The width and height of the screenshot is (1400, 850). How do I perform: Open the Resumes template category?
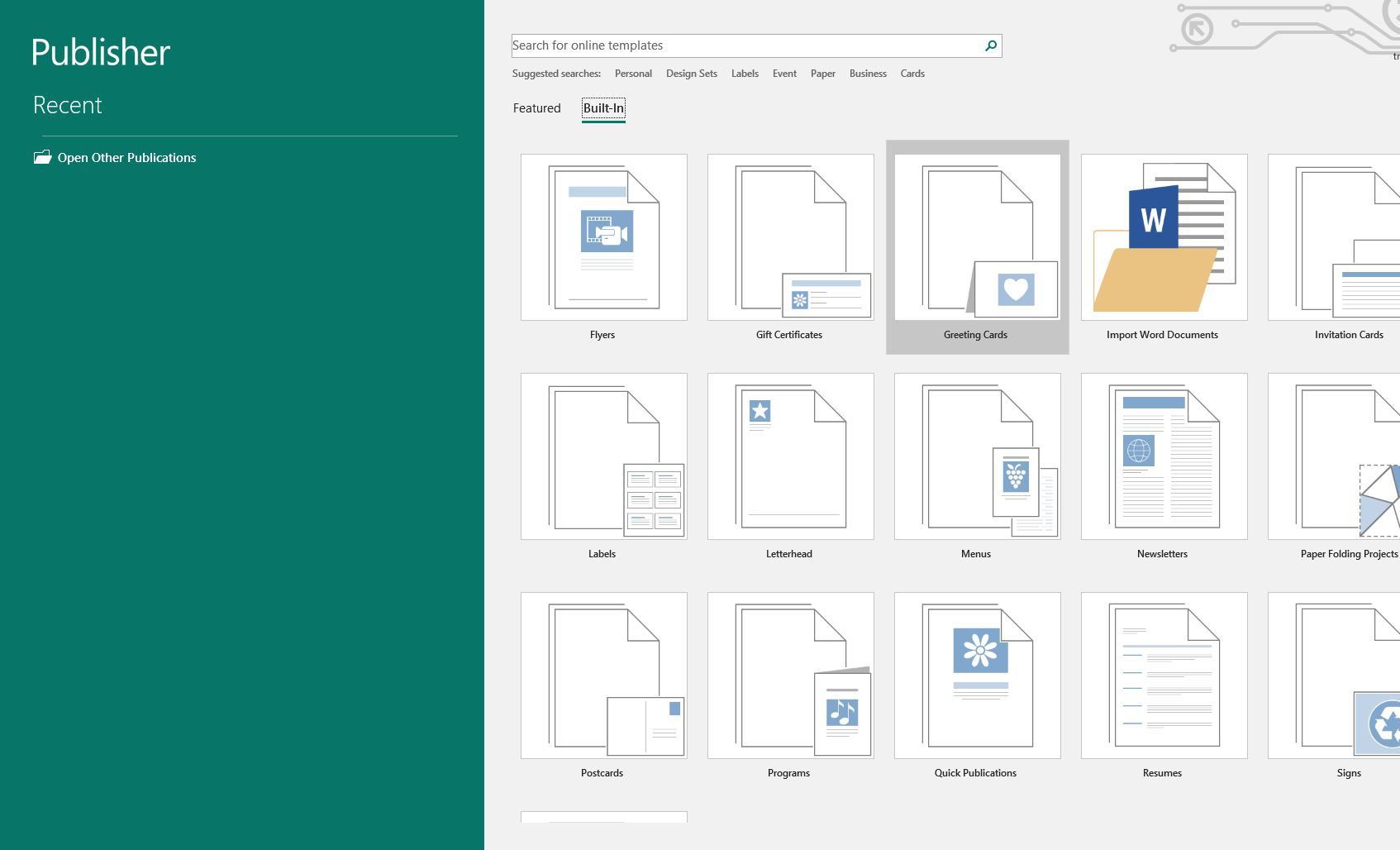coord(1164,676)
